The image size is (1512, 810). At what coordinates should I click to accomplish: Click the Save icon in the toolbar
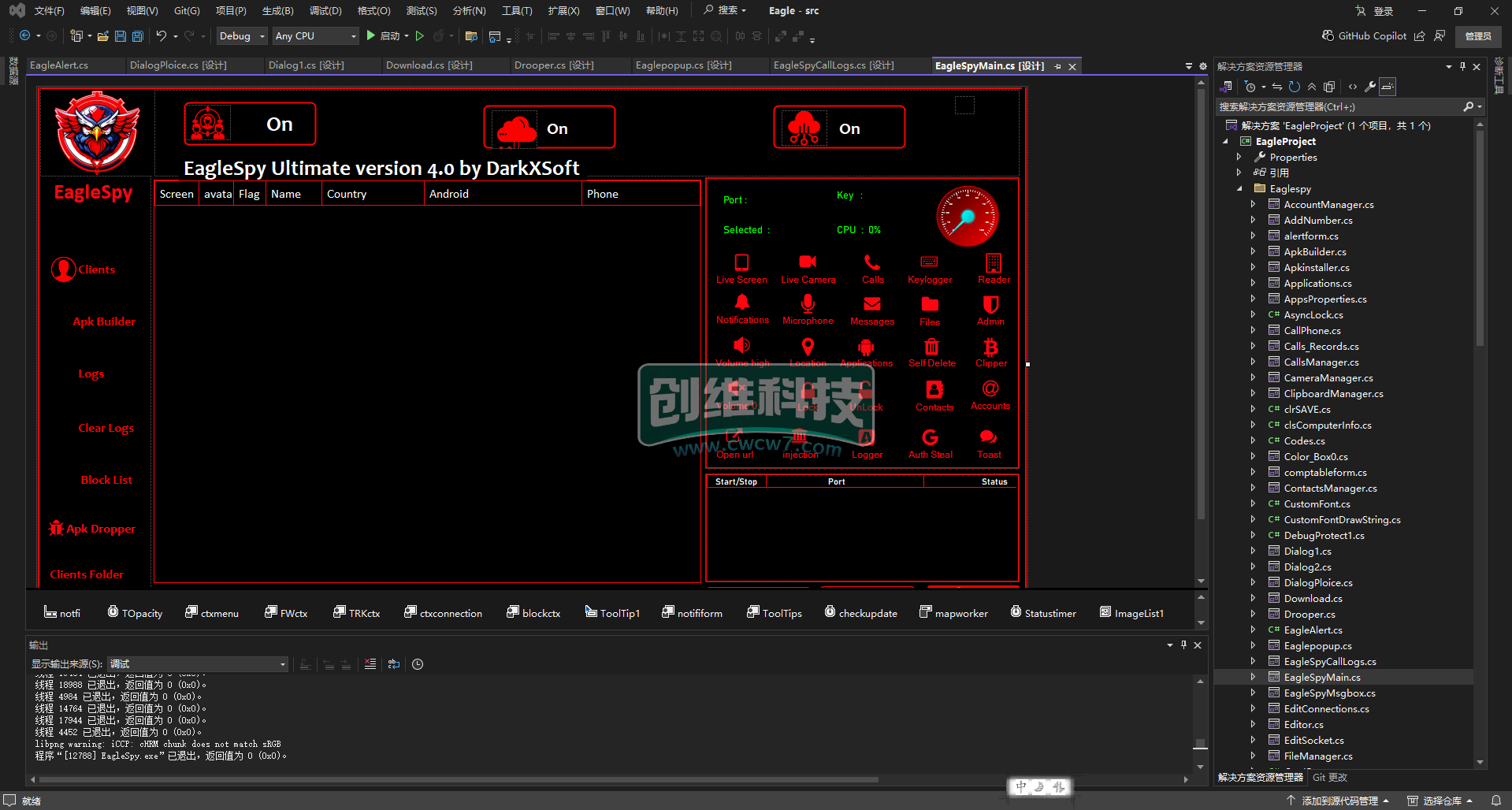point(121,36)
